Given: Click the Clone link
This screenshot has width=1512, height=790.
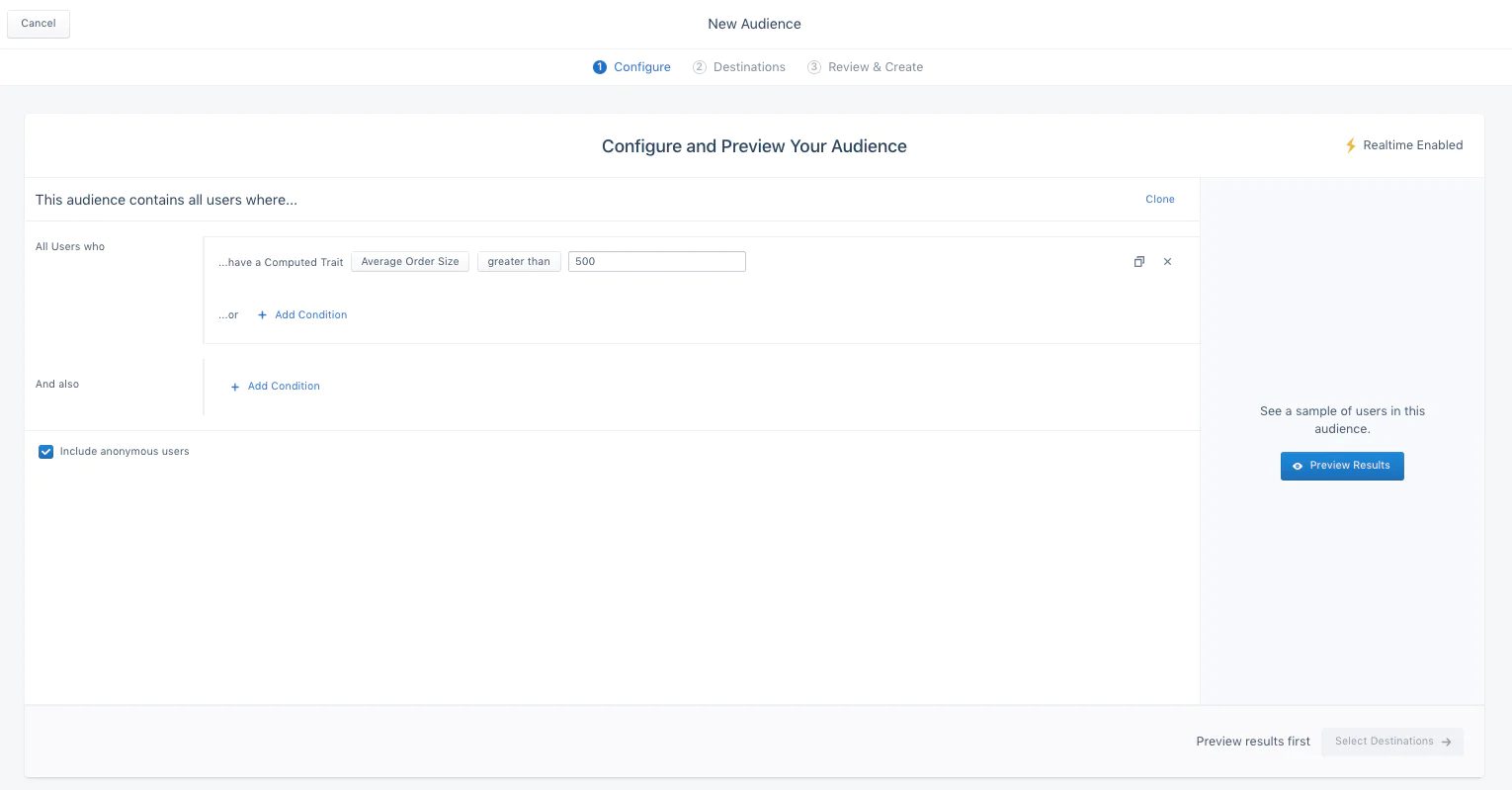Looking at the screenshot, I should click(1159, 200).
